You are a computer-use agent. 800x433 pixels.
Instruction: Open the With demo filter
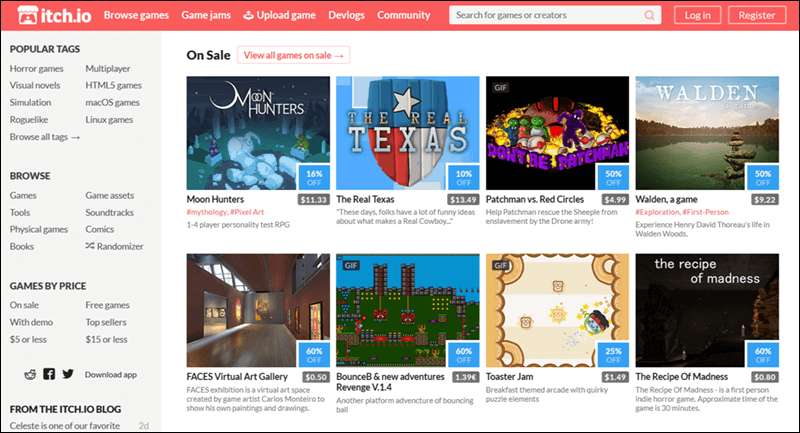coord(31,322)
